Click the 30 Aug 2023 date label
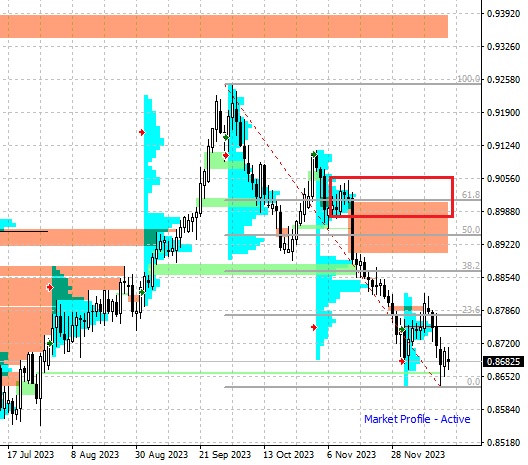 (x=161, y=455)
